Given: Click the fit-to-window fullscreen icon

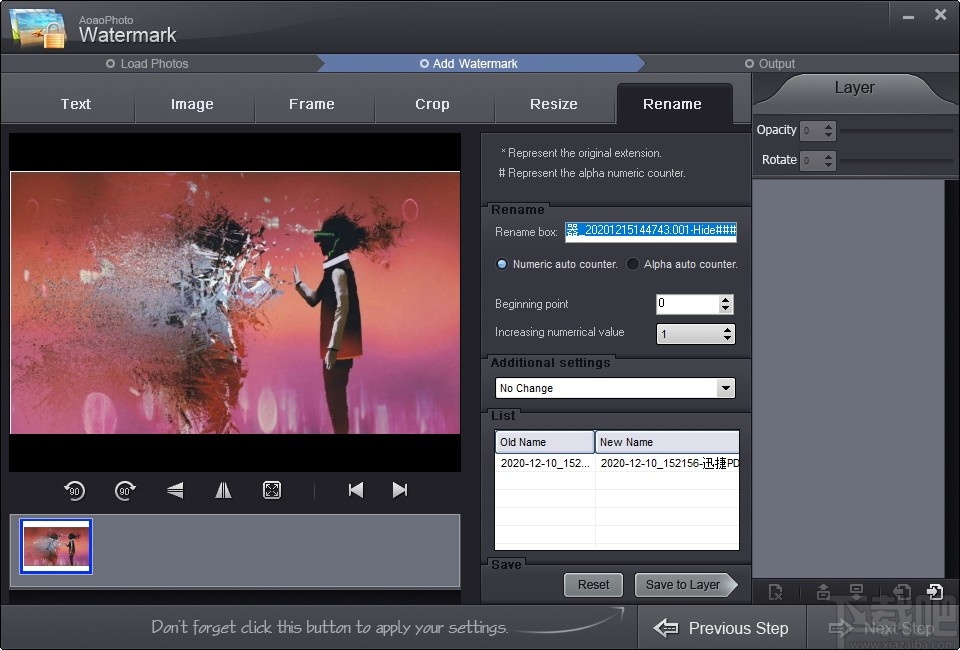Looking at the screenshot, I should [272, 490].
